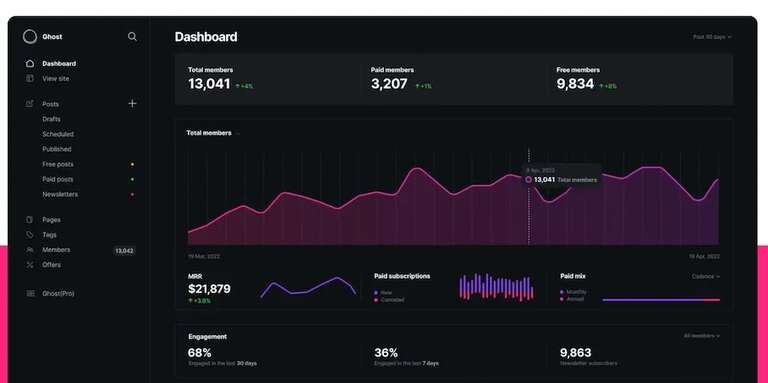Open Offers in the sidebar
Screen dimensions: 768x383
[x=51, y=265]
